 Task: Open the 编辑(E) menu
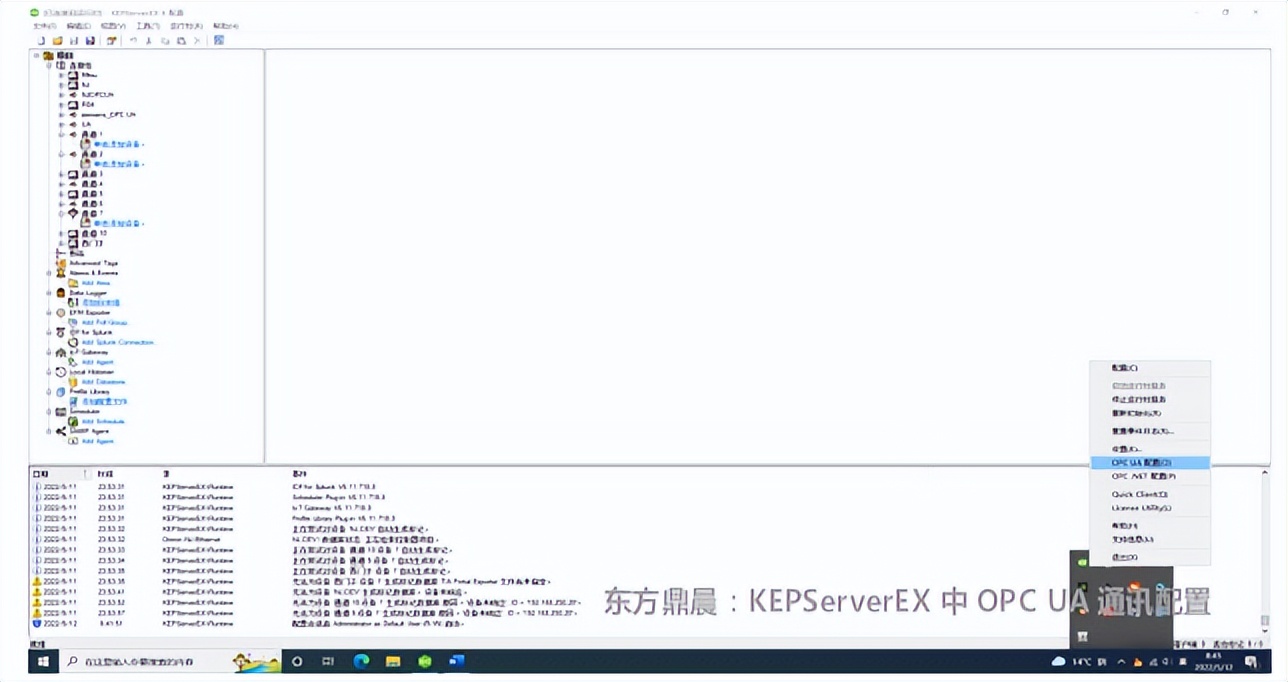coord(78,25)
